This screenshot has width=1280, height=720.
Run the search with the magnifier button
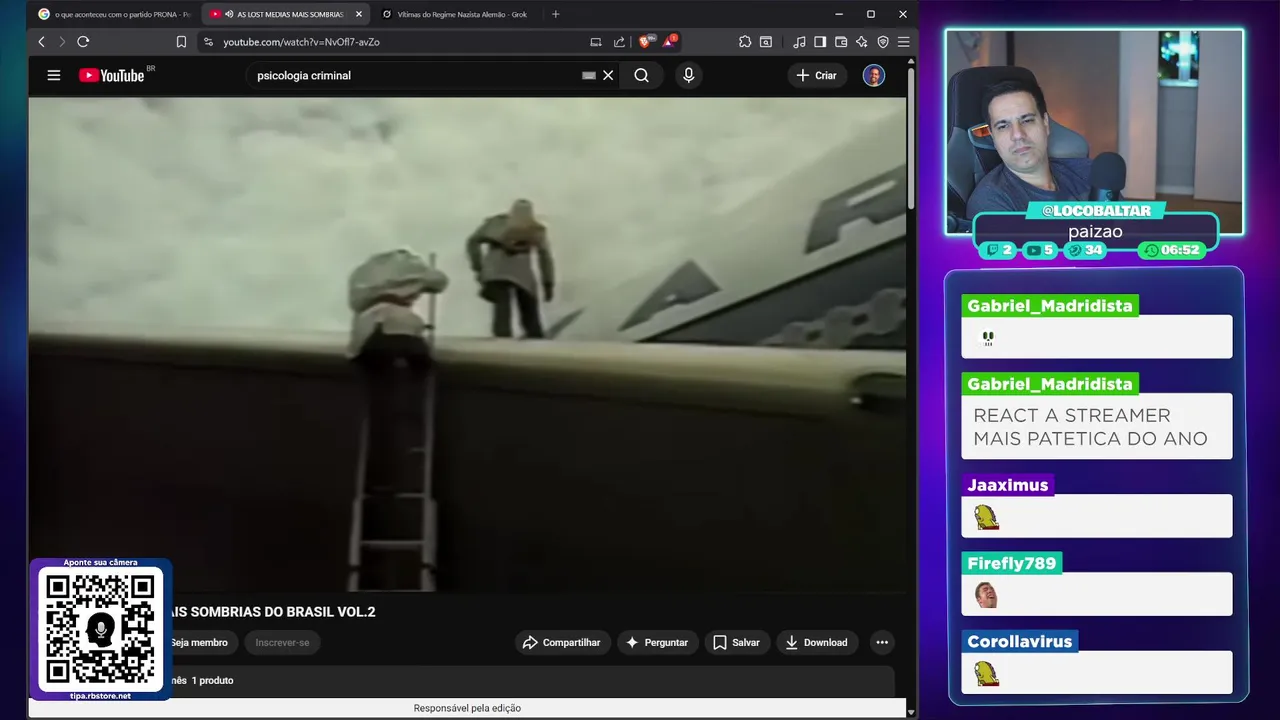click(x=641, y=75)
